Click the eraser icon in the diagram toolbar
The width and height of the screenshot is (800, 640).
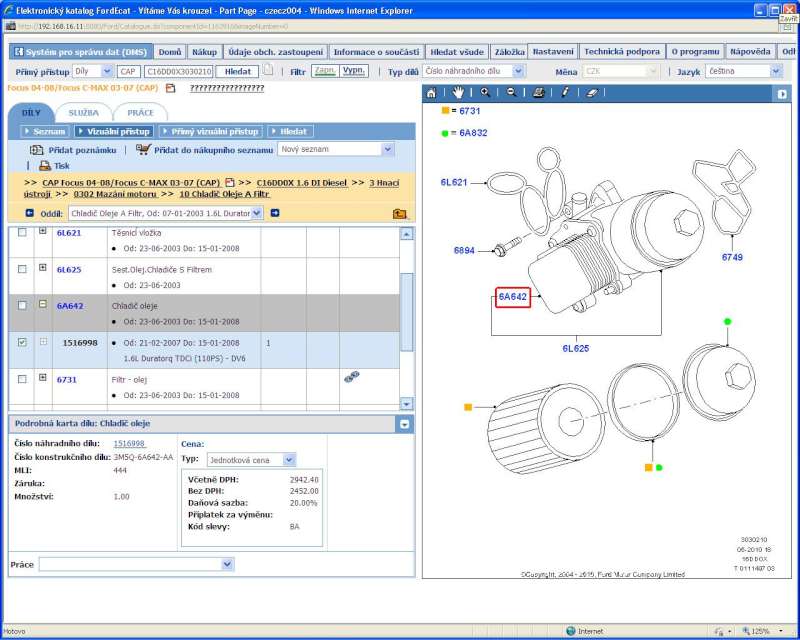(x=591, y=92)
